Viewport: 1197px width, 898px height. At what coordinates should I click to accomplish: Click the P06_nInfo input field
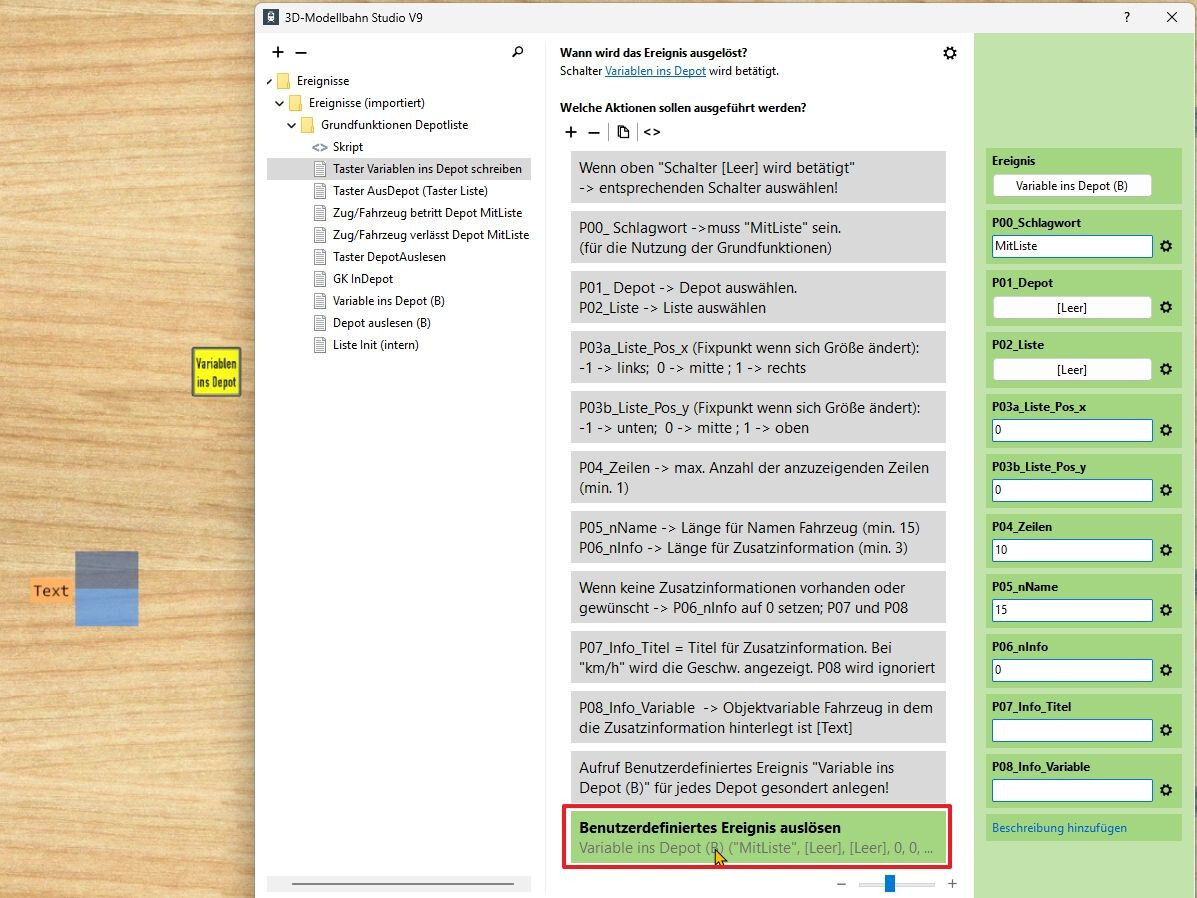pos(1072,670)
